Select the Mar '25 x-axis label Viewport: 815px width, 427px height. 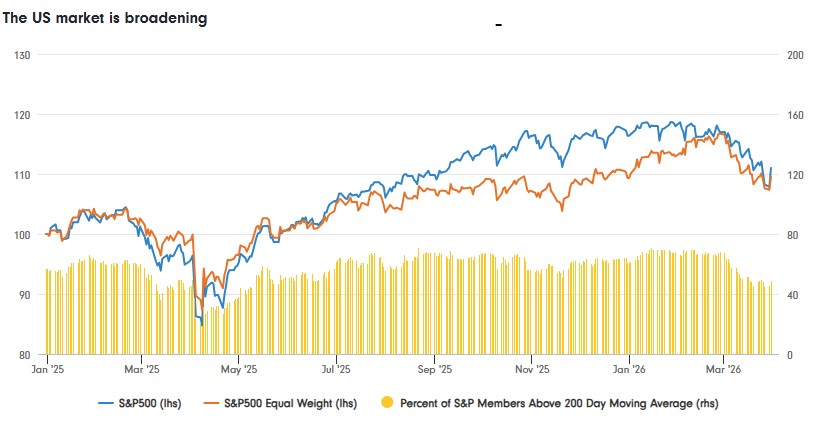click(x=145, y=369)
